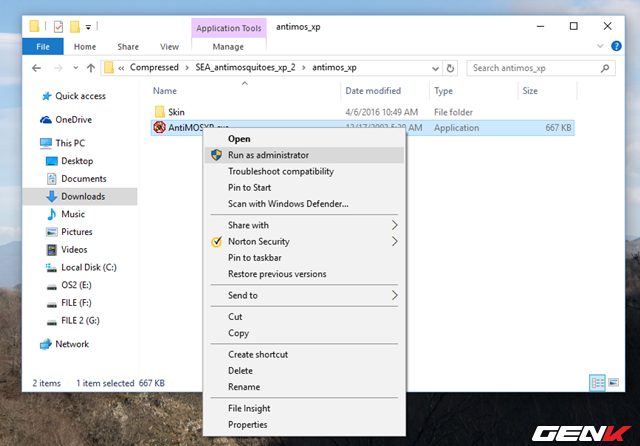Viewport: 640px width, 446px height.
Task: Switch to large icons view in status bar
Action: pos(612,382)
